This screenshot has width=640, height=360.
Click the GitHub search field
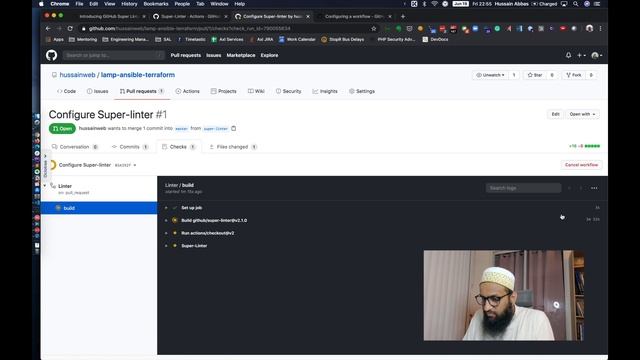(x=114, y=55)
